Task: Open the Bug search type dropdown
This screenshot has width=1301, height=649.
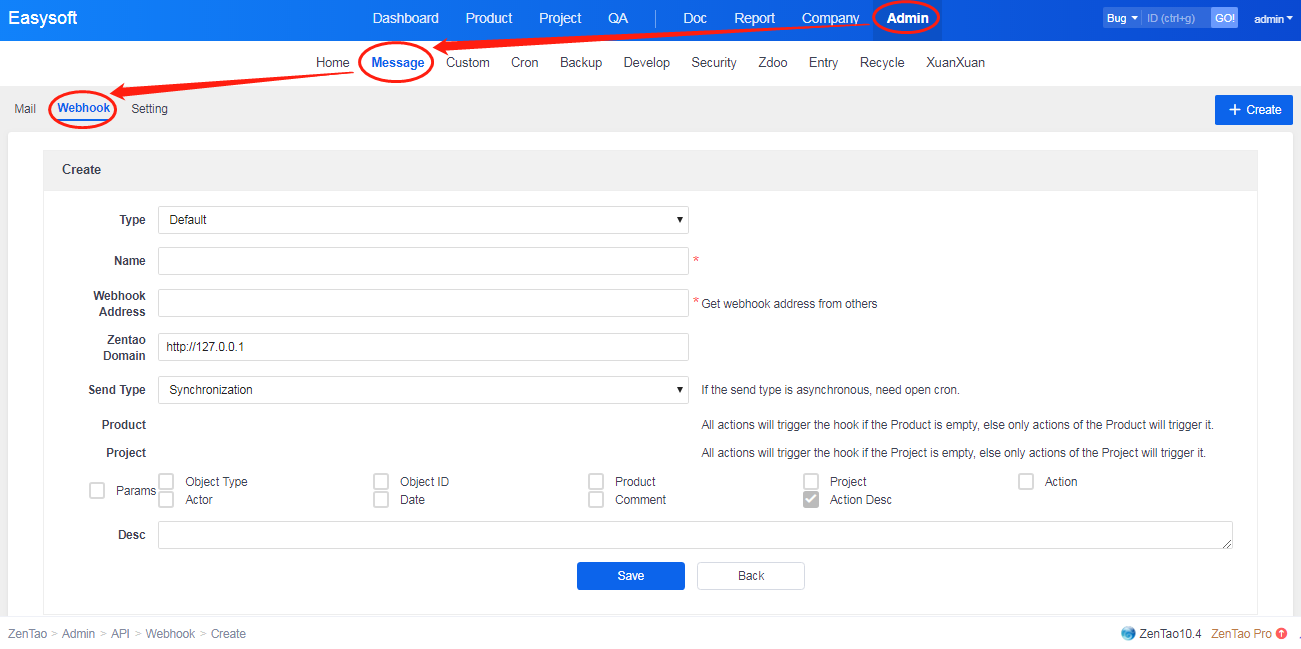Action: click(x=1121, y=18)
